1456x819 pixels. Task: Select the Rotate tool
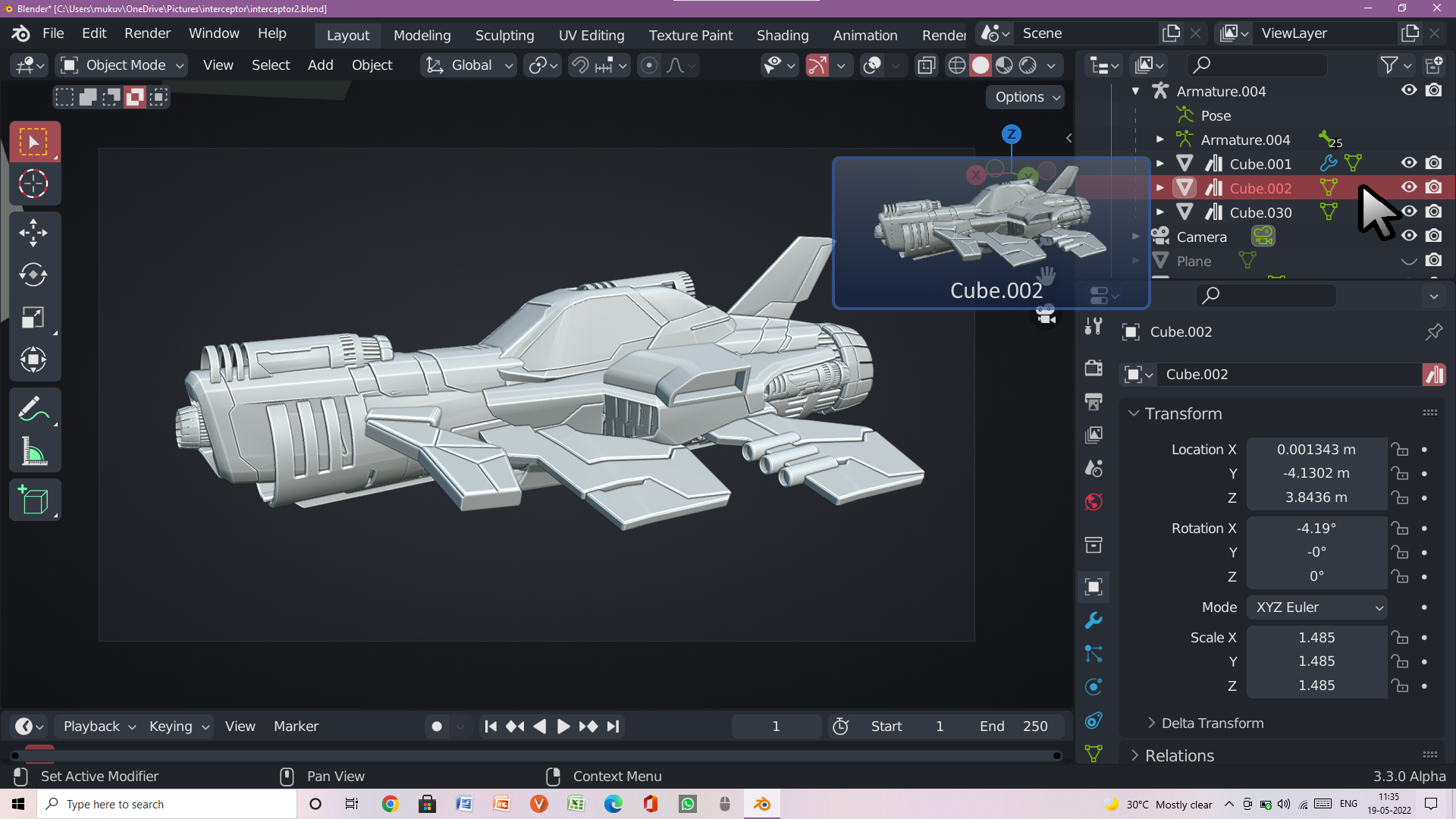33,275
